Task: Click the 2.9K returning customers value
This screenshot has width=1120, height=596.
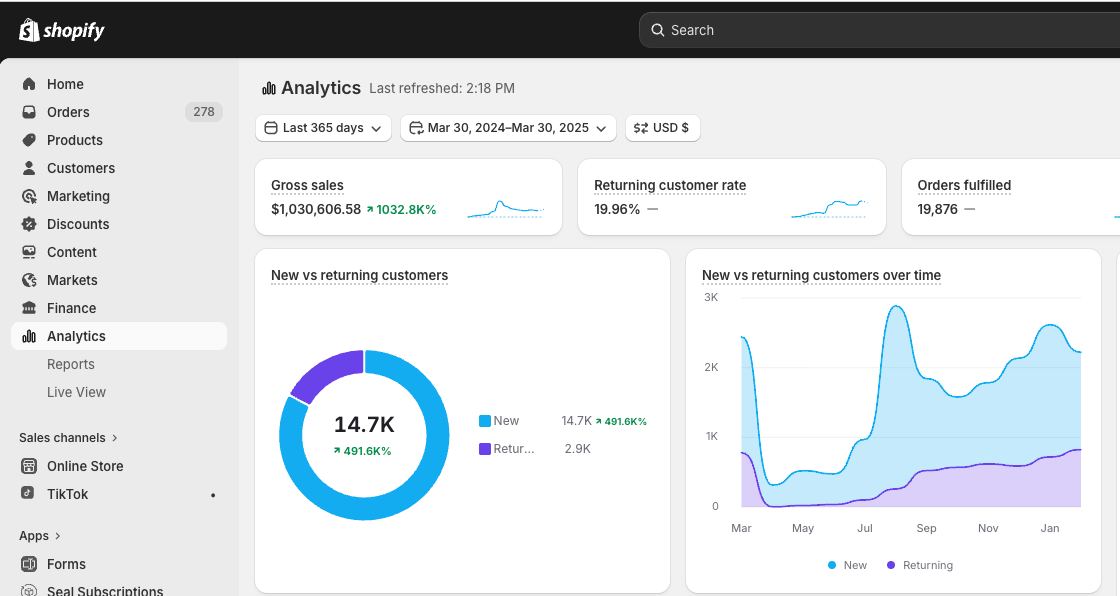Action: 578,449
